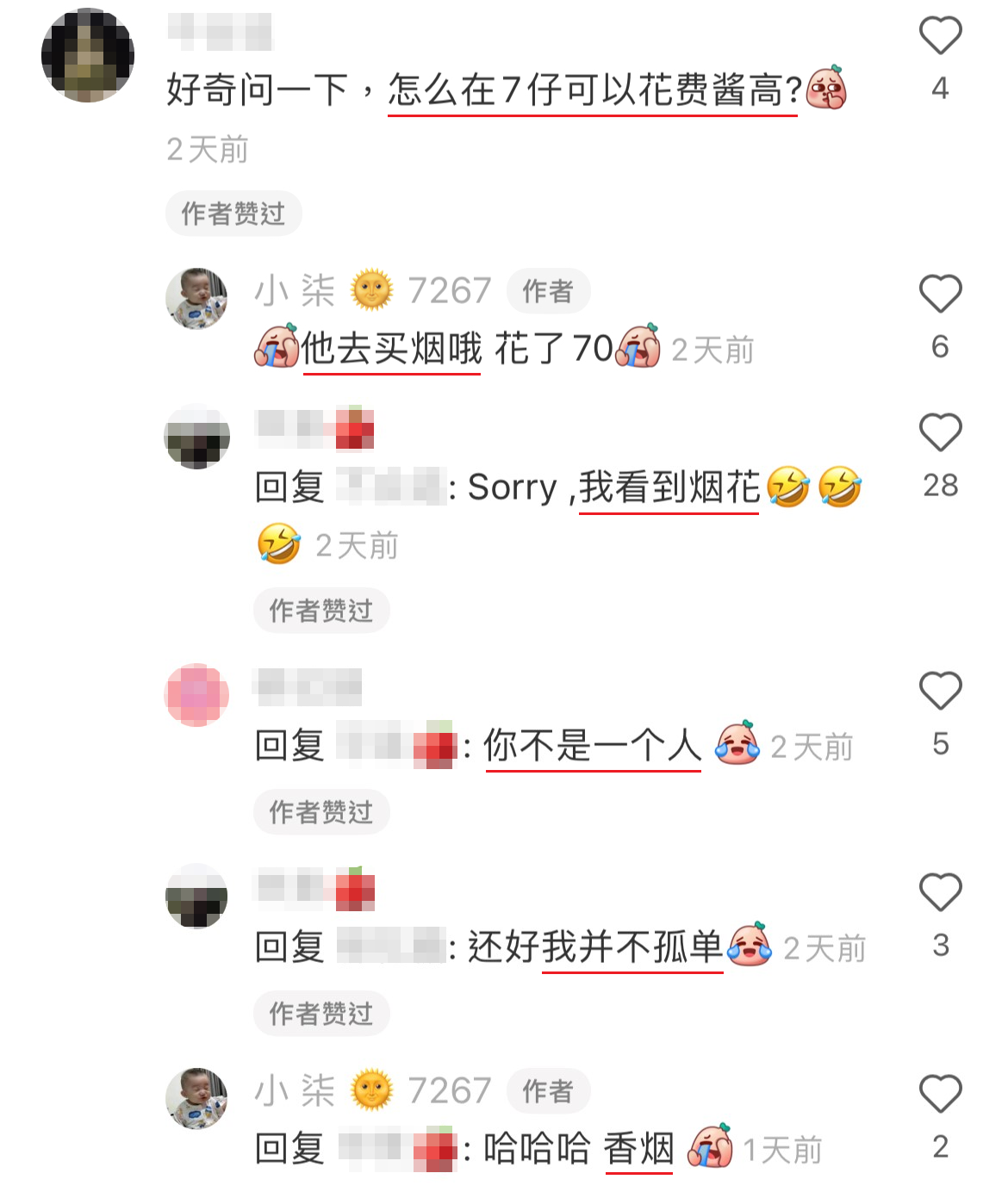Open 小柒's avatar on the last reply
This screenshot has width=1008, height=1198.
(197, 1098)
